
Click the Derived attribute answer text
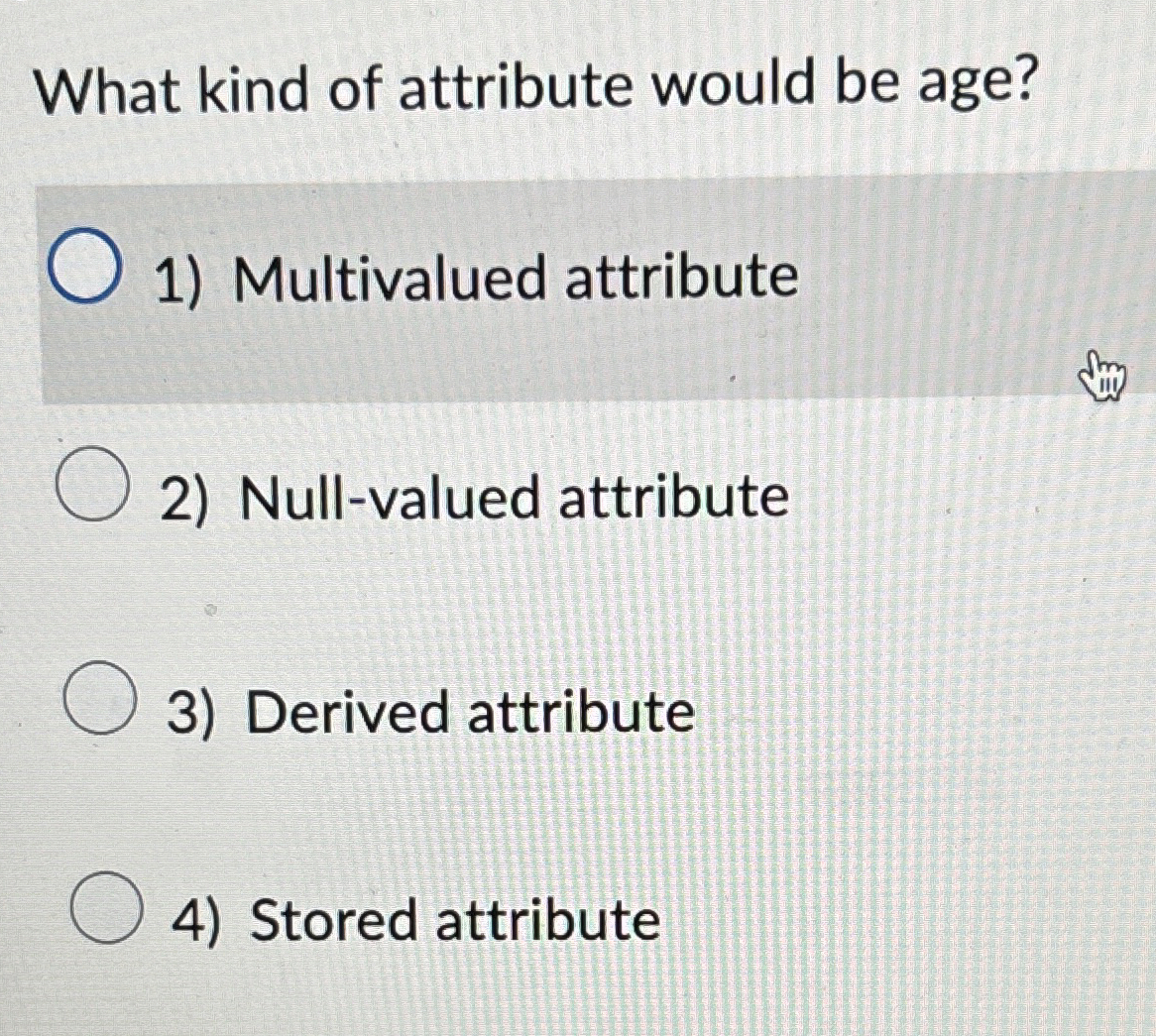coord(426,710)
